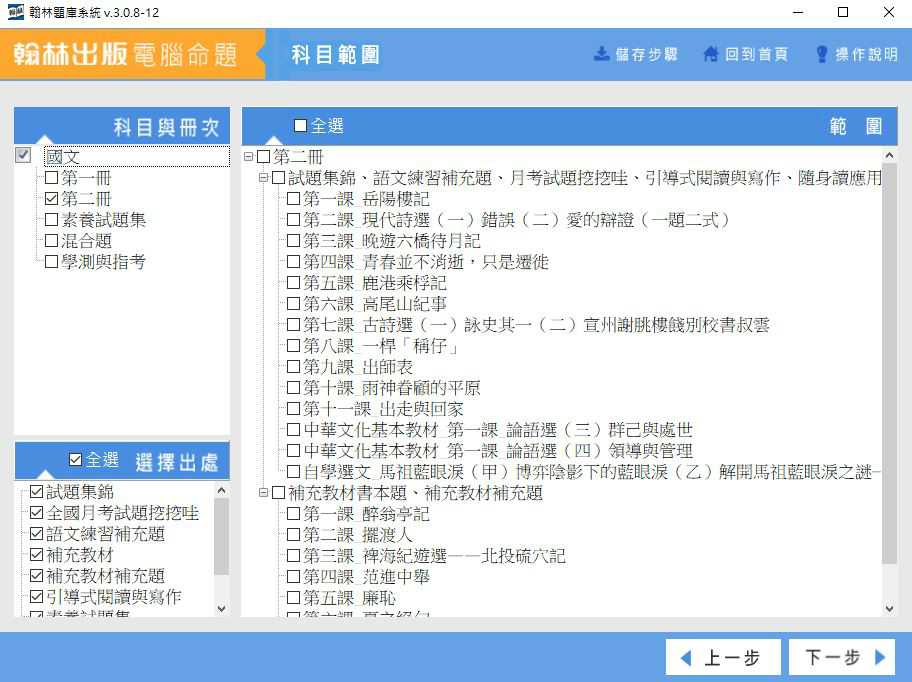Uncheck 補充教材補充題 source checkbox
The height and width of the screenshot is (682, 912).
click(x=36, y=576)
